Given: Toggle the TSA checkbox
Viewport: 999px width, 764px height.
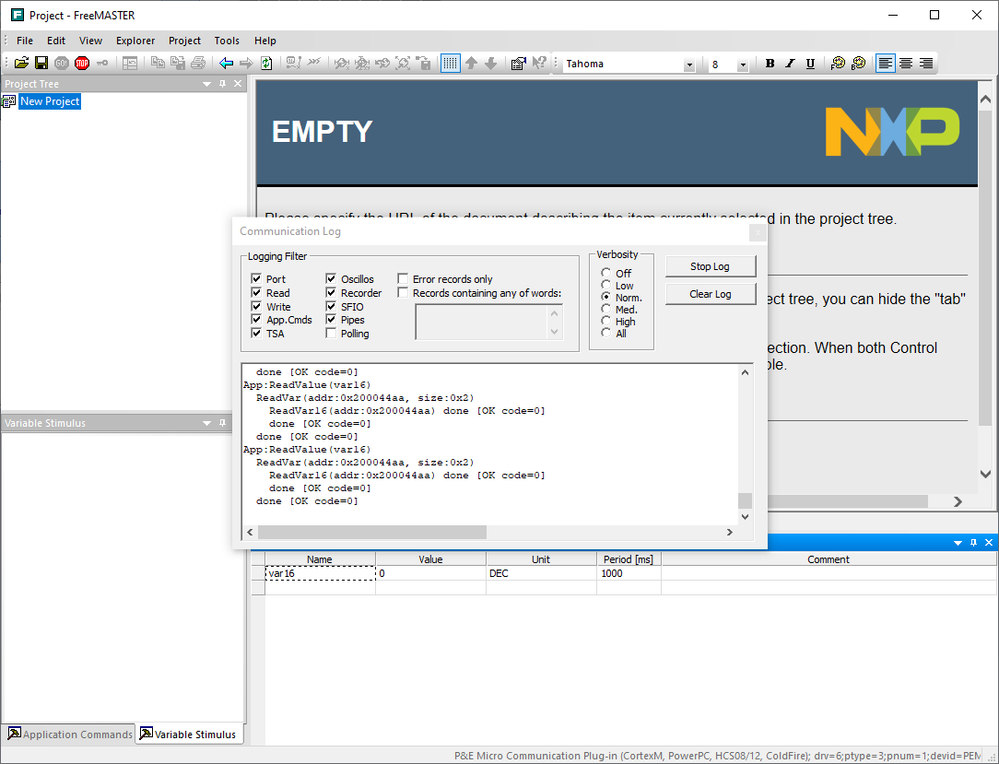Looking at the screenshot, I should pos(256,333).
